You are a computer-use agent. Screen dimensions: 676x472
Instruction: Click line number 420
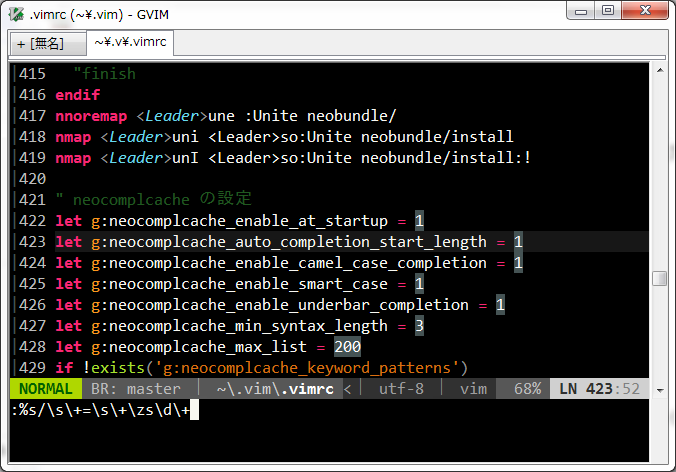[32, 179]
